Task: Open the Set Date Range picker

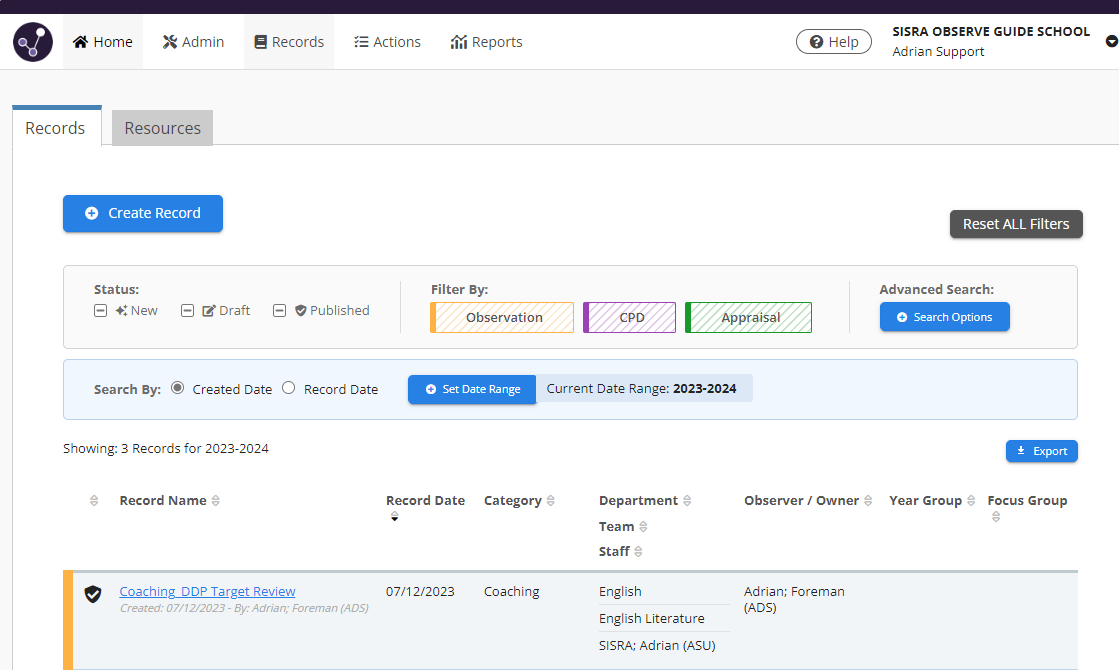Action: click(x=472, y=389)
